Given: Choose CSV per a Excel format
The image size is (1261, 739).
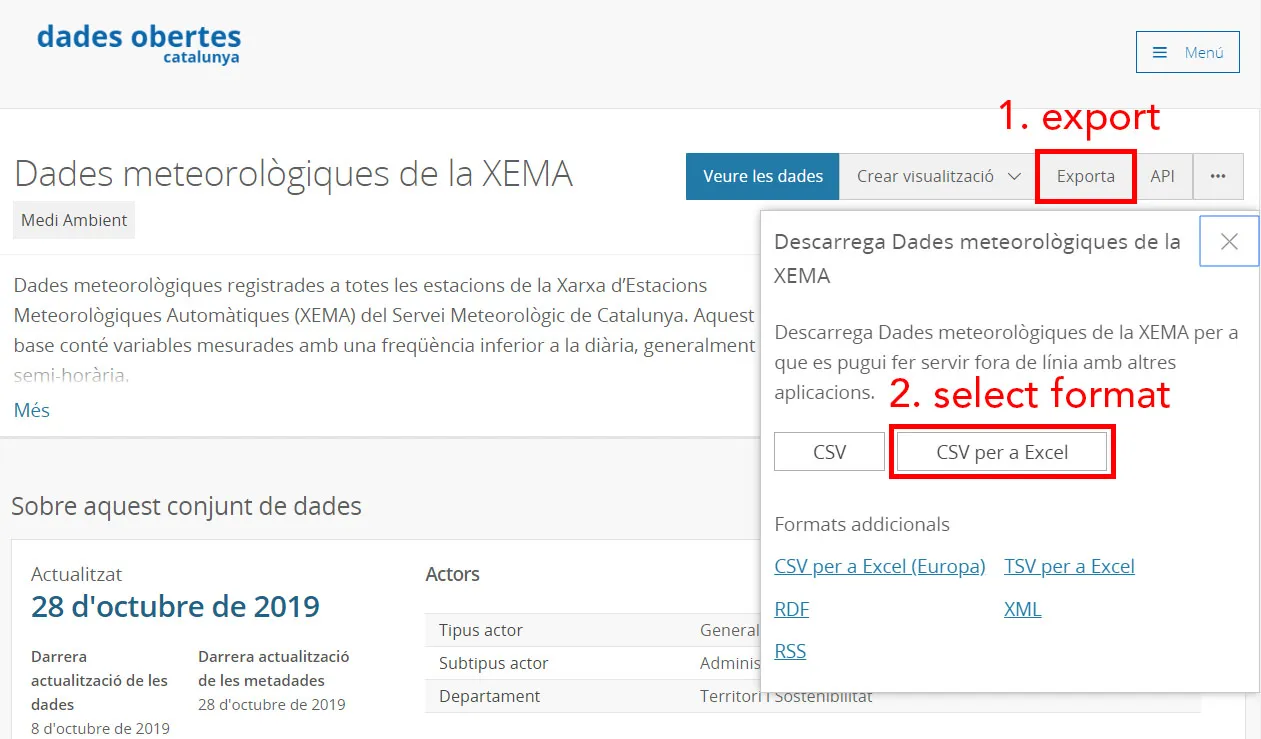Looking at the screenshot, I should tap(1002, 452).
